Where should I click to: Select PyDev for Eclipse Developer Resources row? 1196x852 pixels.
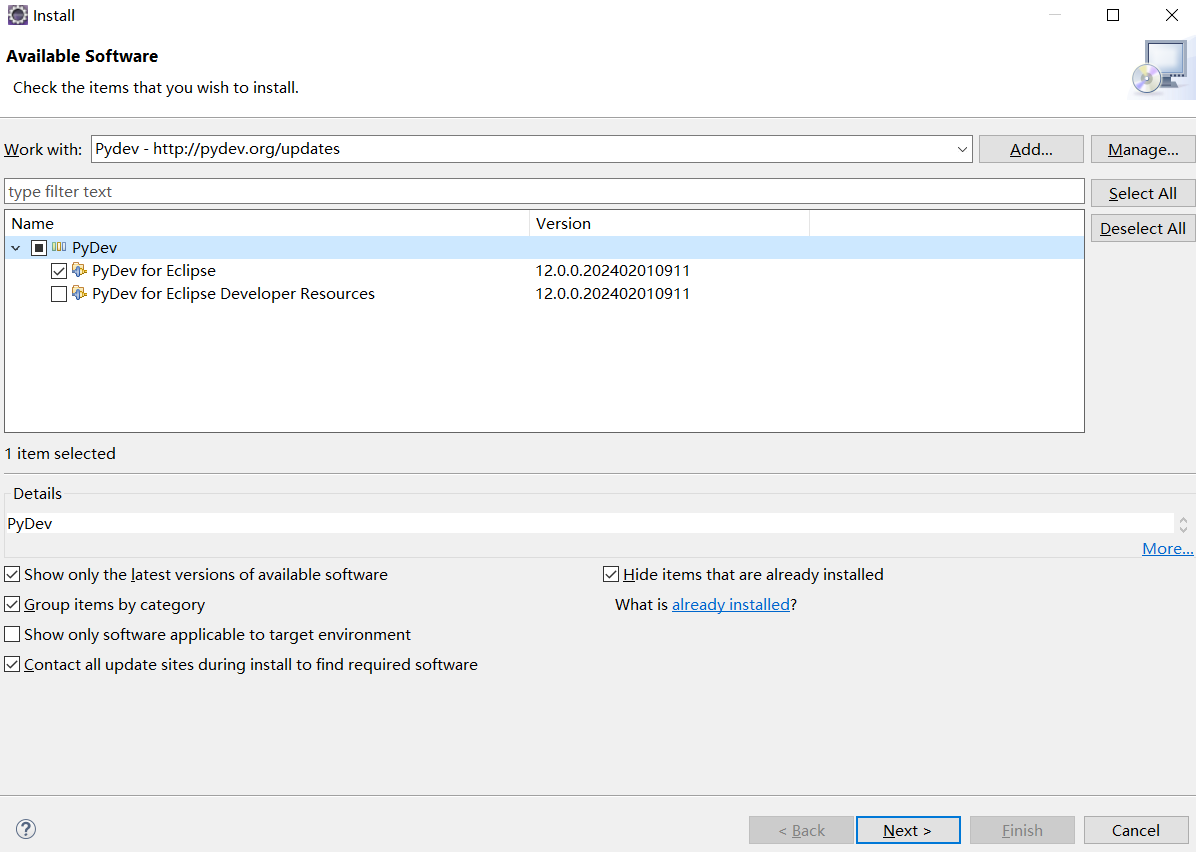coord(233,294)
